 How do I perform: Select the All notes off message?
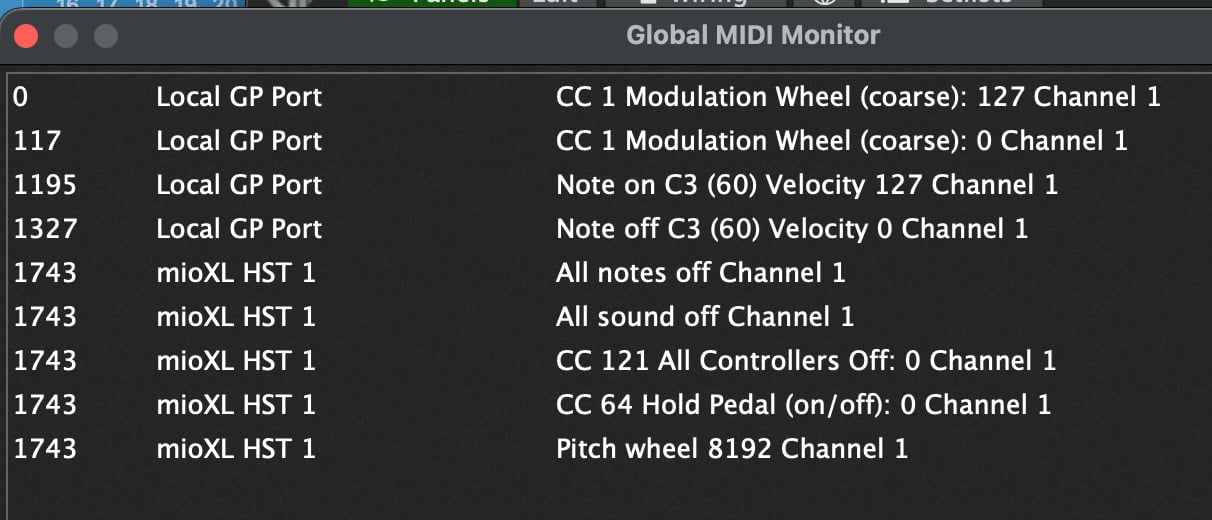point(700,273)
